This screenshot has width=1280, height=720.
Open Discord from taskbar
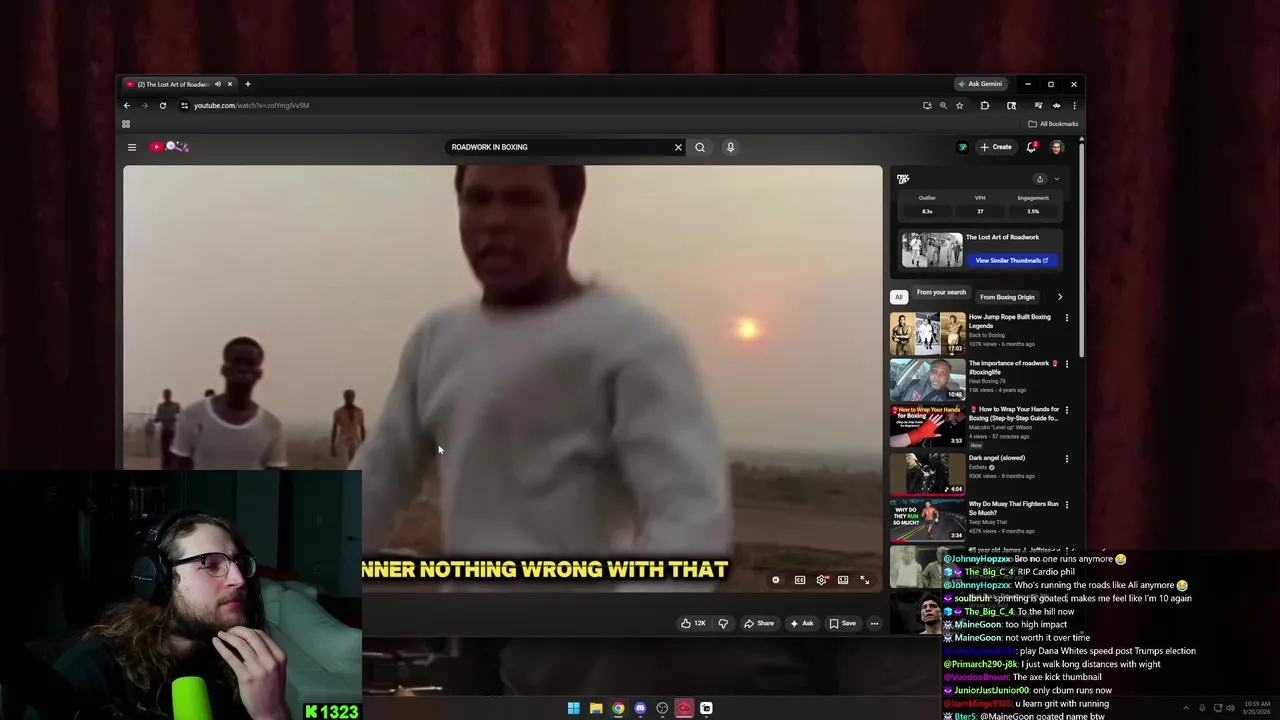[x=640, y=708]
